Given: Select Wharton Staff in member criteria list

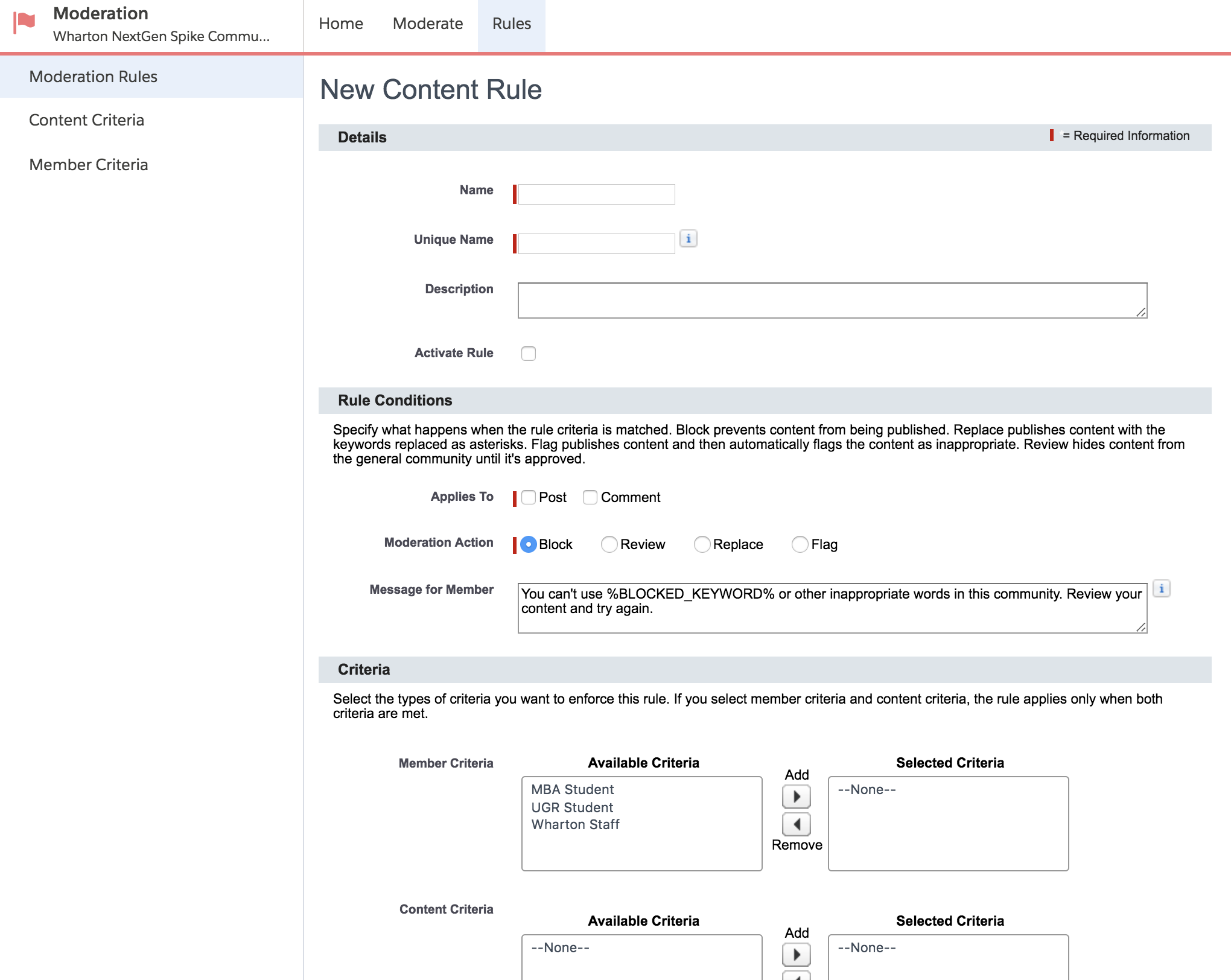Looking at the screenshot, I should pyautogui.click(x=575, y=824).
